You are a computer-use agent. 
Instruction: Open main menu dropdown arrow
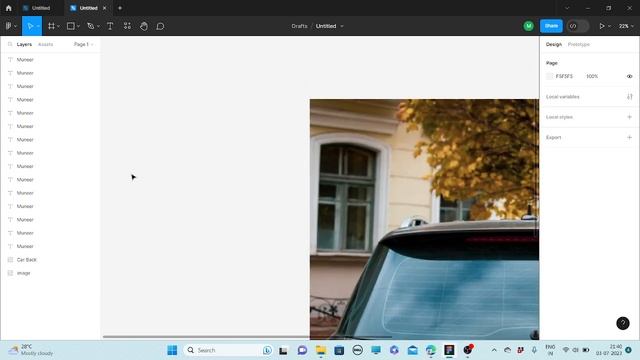coord(16,26)
